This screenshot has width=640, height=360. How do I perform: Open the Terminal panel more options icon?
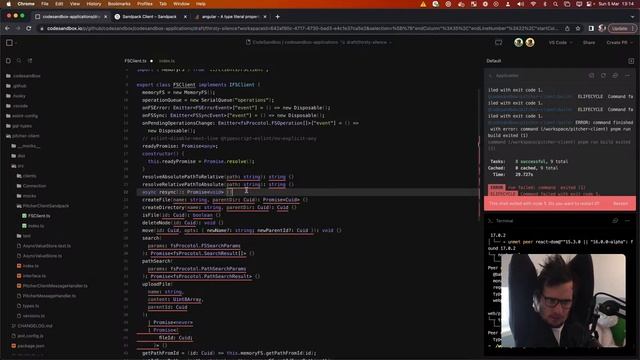(x=627, y=221)
